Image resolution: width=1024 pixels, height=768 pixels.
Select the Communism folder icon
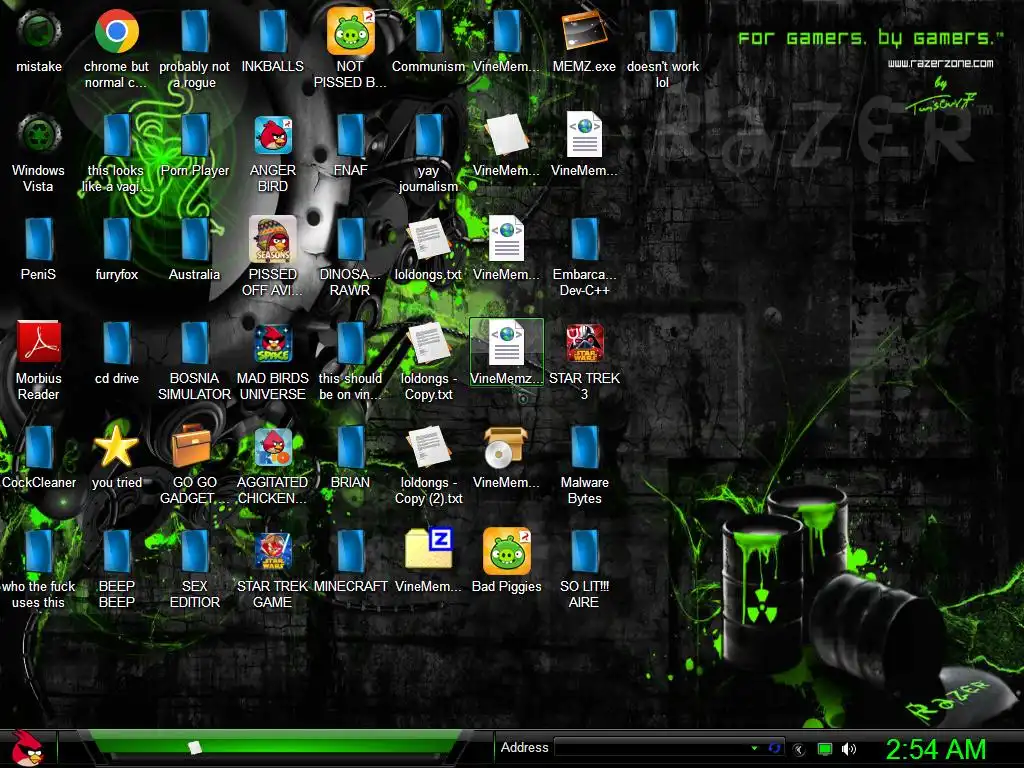point(428,31)
